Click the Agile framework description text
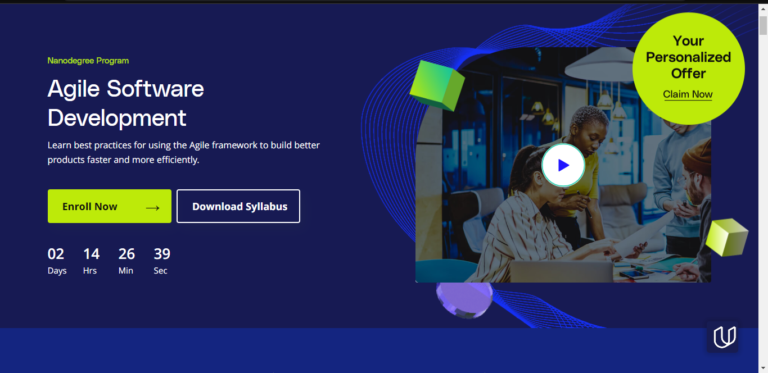Screen dimensions: 768x373 (x=184, y=153)
